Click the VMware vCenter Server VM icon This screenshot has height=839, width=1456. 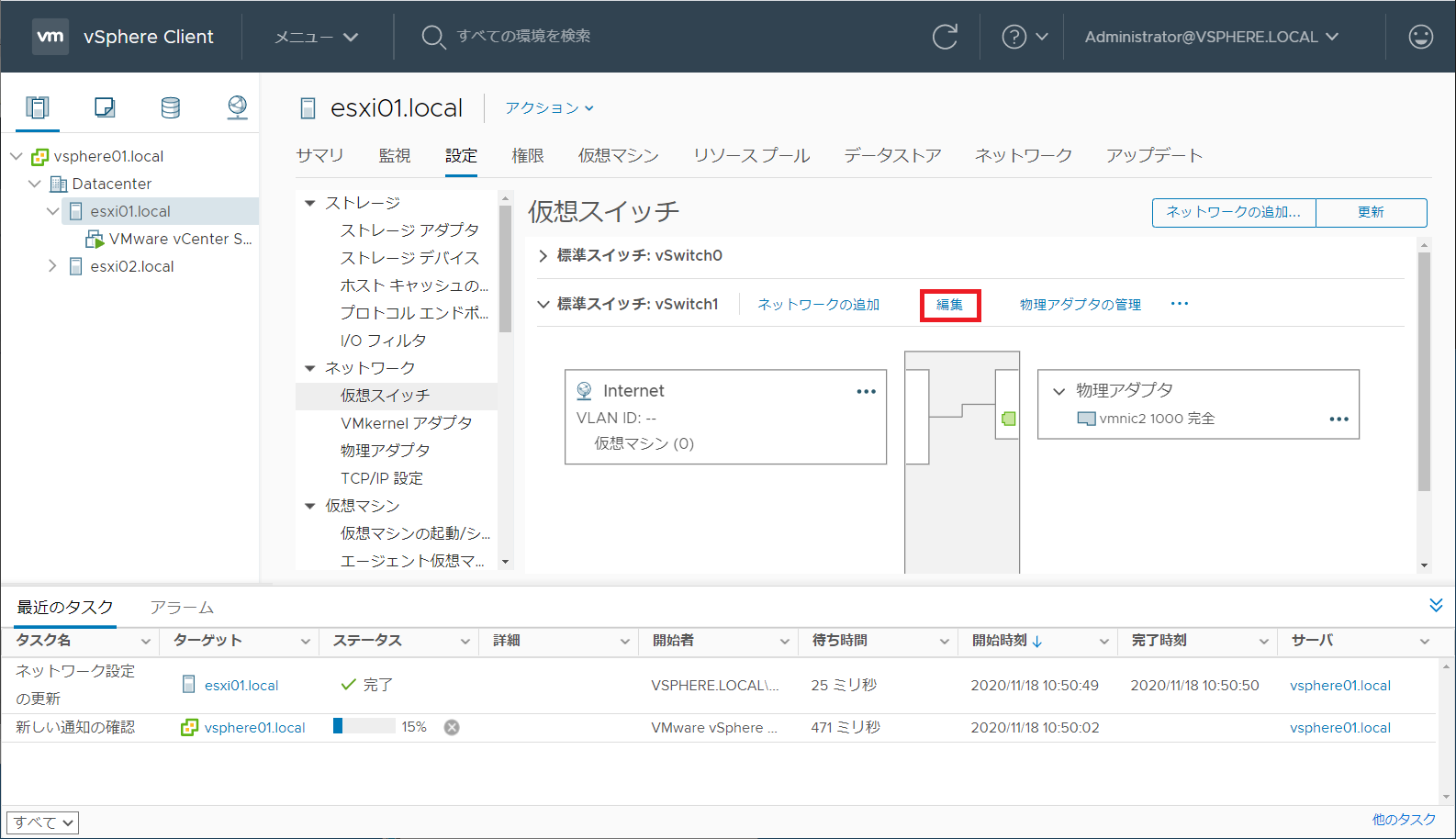[95, 240]
